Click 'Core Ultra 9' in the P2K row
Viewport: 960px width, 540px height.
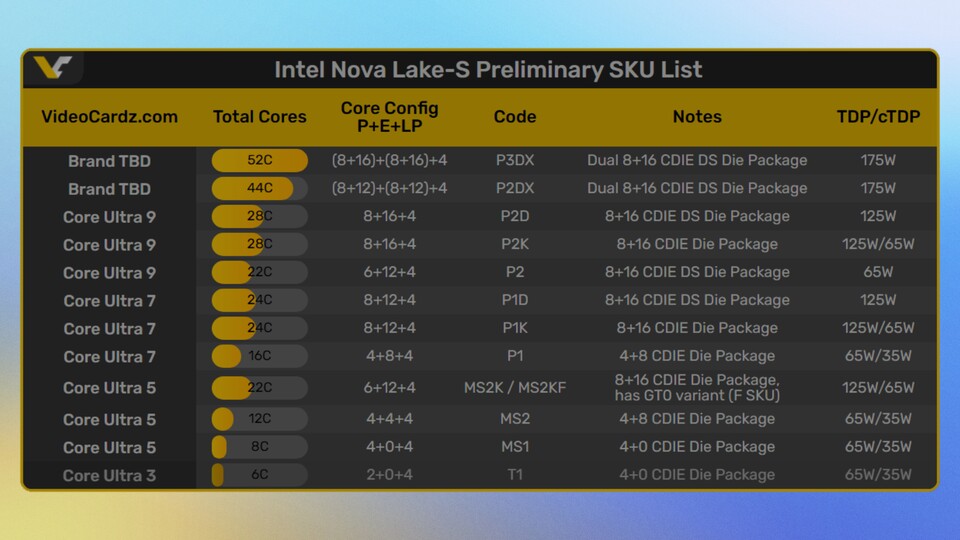pos(110,245)
